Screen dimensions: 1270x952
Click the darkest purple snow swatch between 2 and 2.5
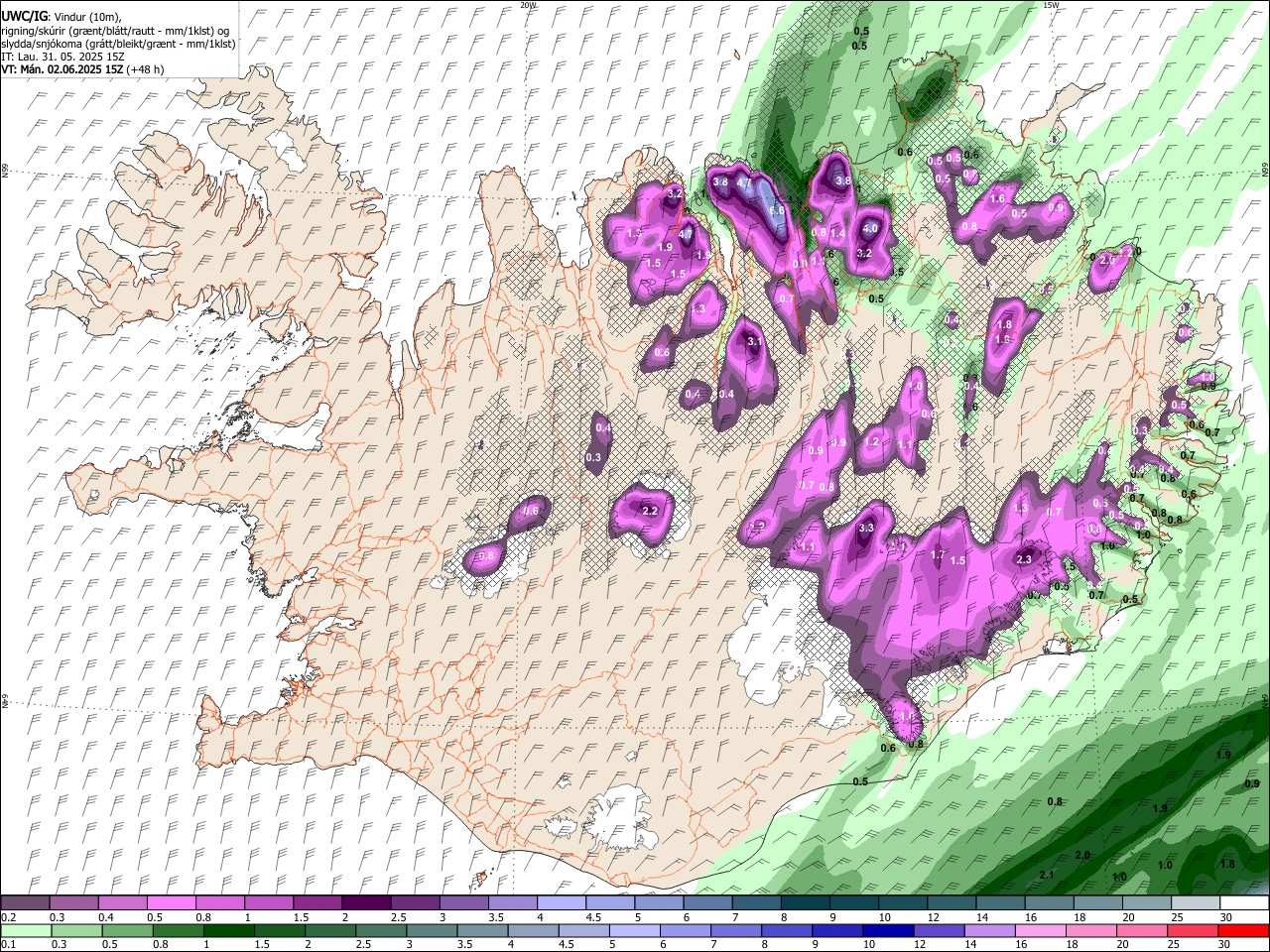[x=365, y=902]
